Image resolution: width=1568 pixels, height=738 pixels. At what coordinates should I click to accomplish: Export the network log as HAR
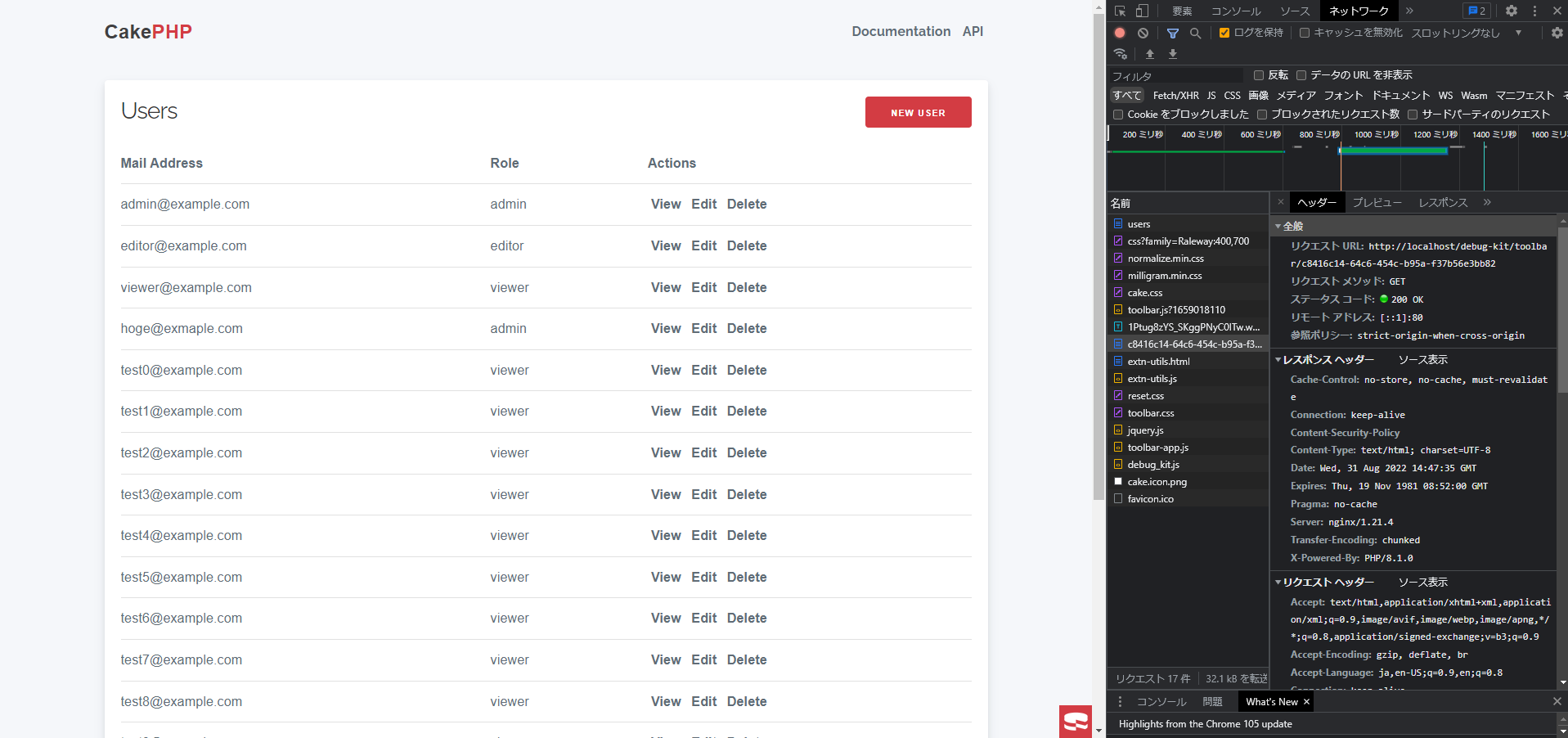[1172, 54]
